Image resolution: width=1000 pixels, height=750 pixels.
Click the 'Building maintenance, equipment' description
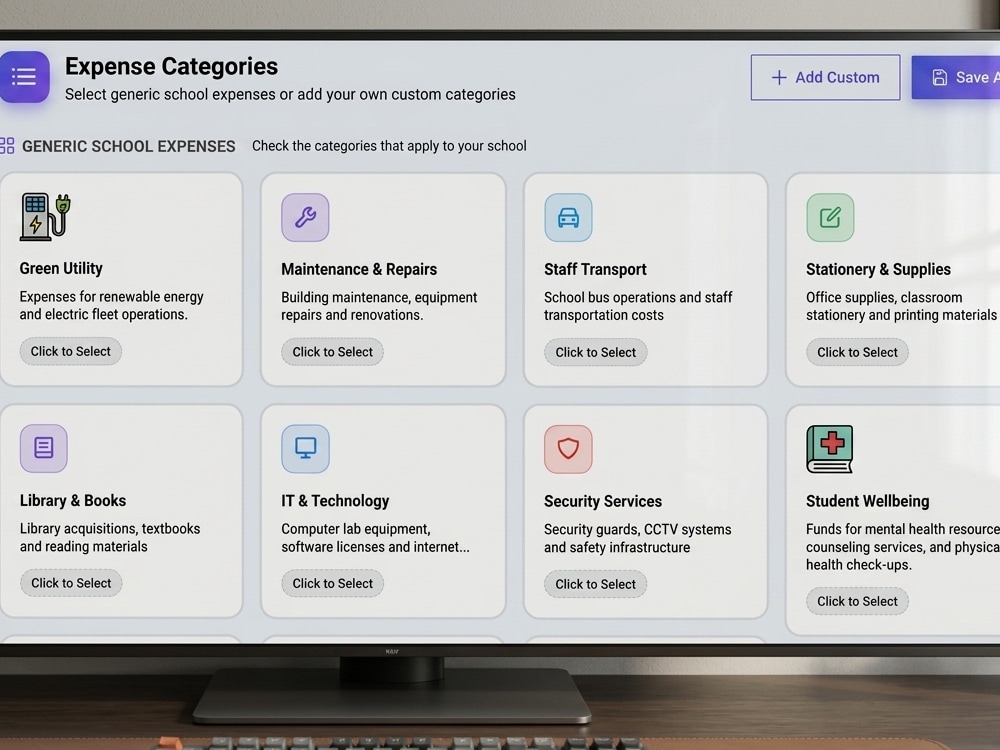[379, 306]
